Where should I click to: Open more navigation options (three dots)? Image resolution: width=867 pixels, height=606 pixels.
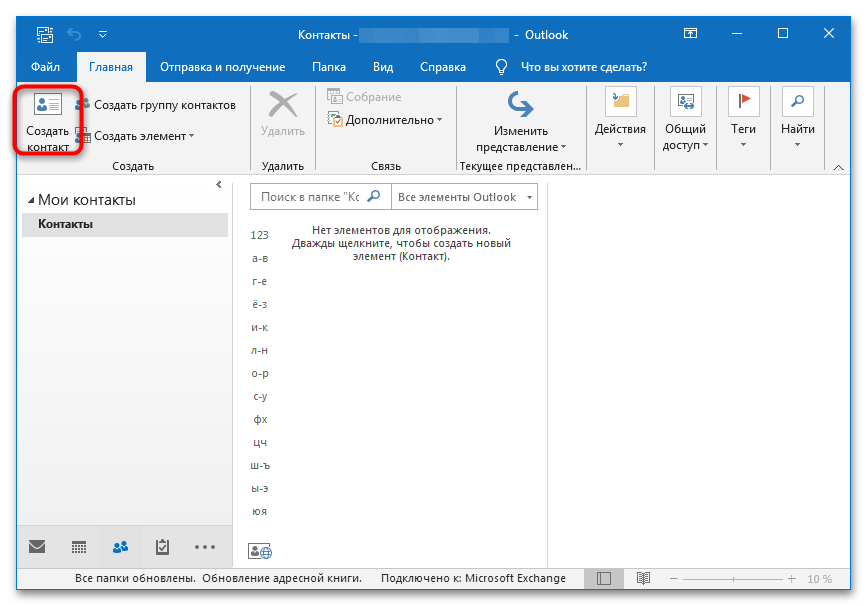pyautogui.click(x=205, y=547)
